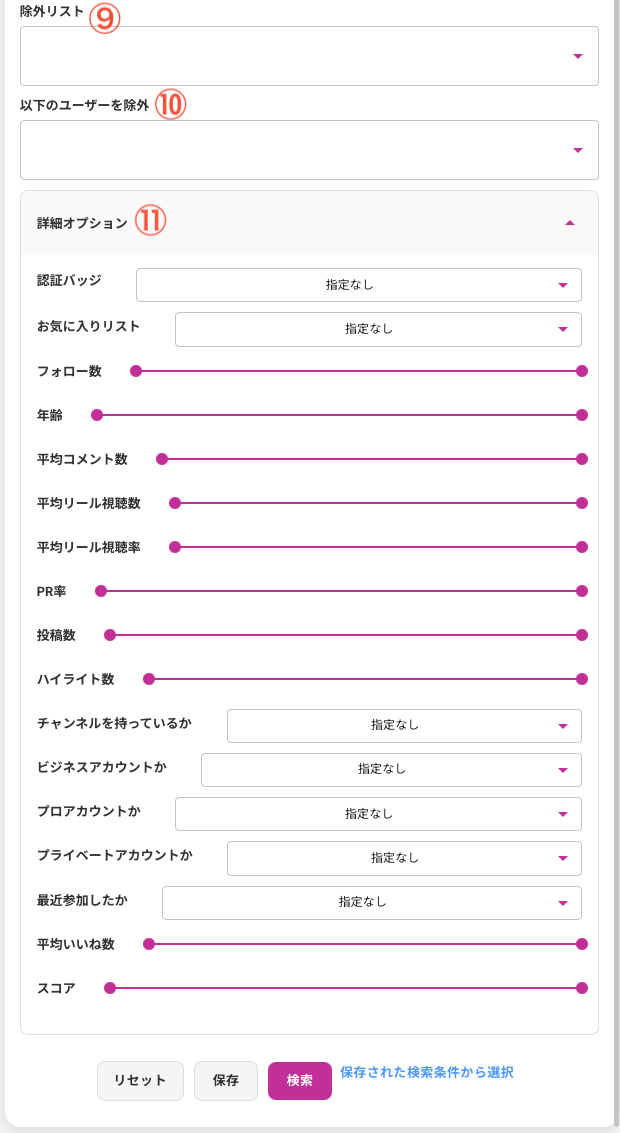Click the フォロー数 slider left handle
620x1133 pixels.
(x=136, y=371)
